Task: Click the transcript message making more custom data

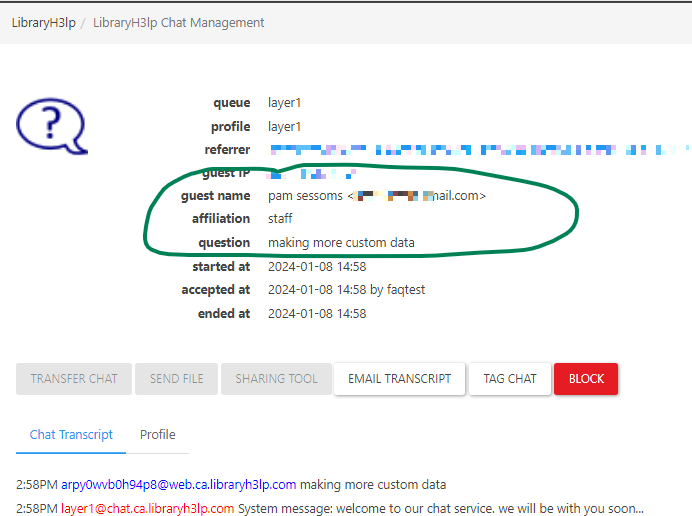Action: coord(373,485)
